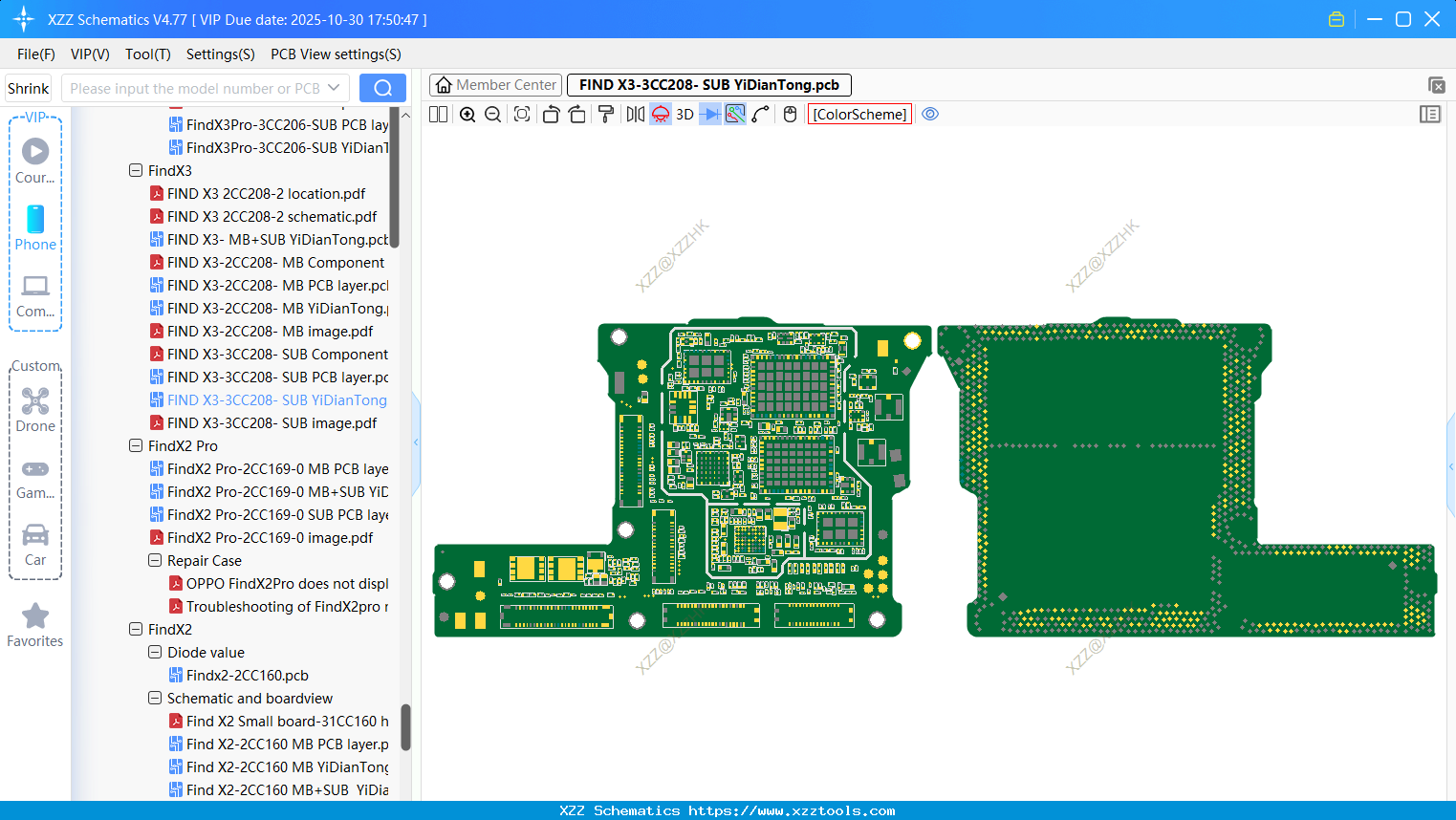Screen dimensions: 1456x820
Task: Select the paint roller tool
Action: pyautogui.click(x=605, y=115)
